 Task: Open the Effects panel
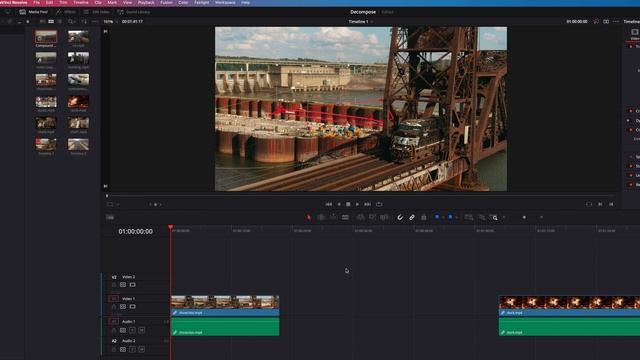tap(66, 12)
